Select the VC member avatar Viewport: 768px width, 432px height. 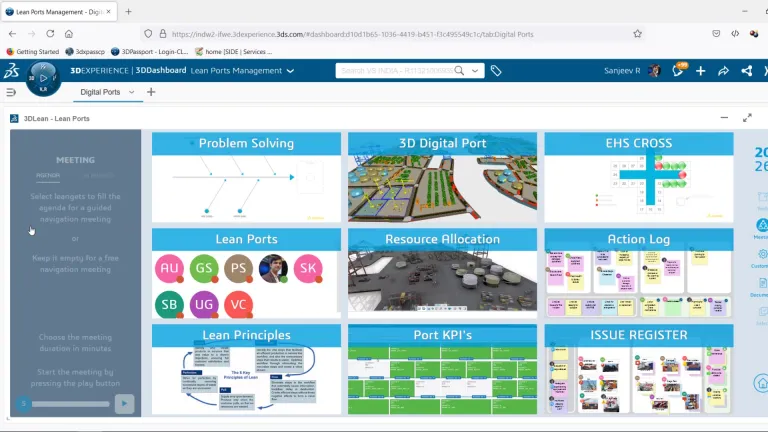(x=239, y=304)
